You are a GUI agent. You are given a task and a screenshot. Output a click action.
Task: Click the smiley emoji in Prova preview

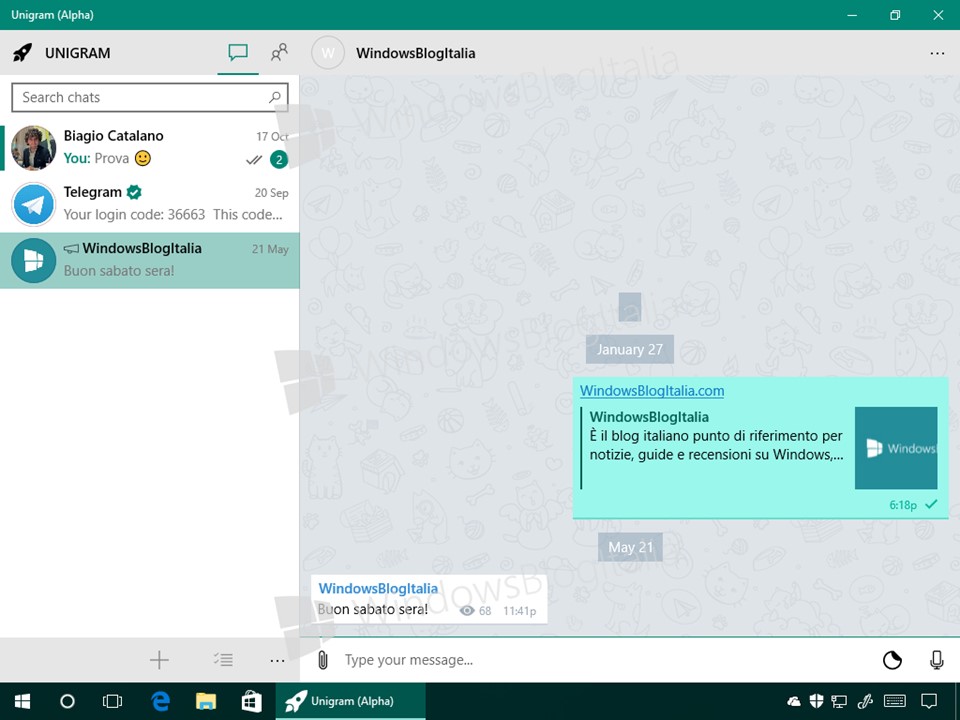click(143, 159)
